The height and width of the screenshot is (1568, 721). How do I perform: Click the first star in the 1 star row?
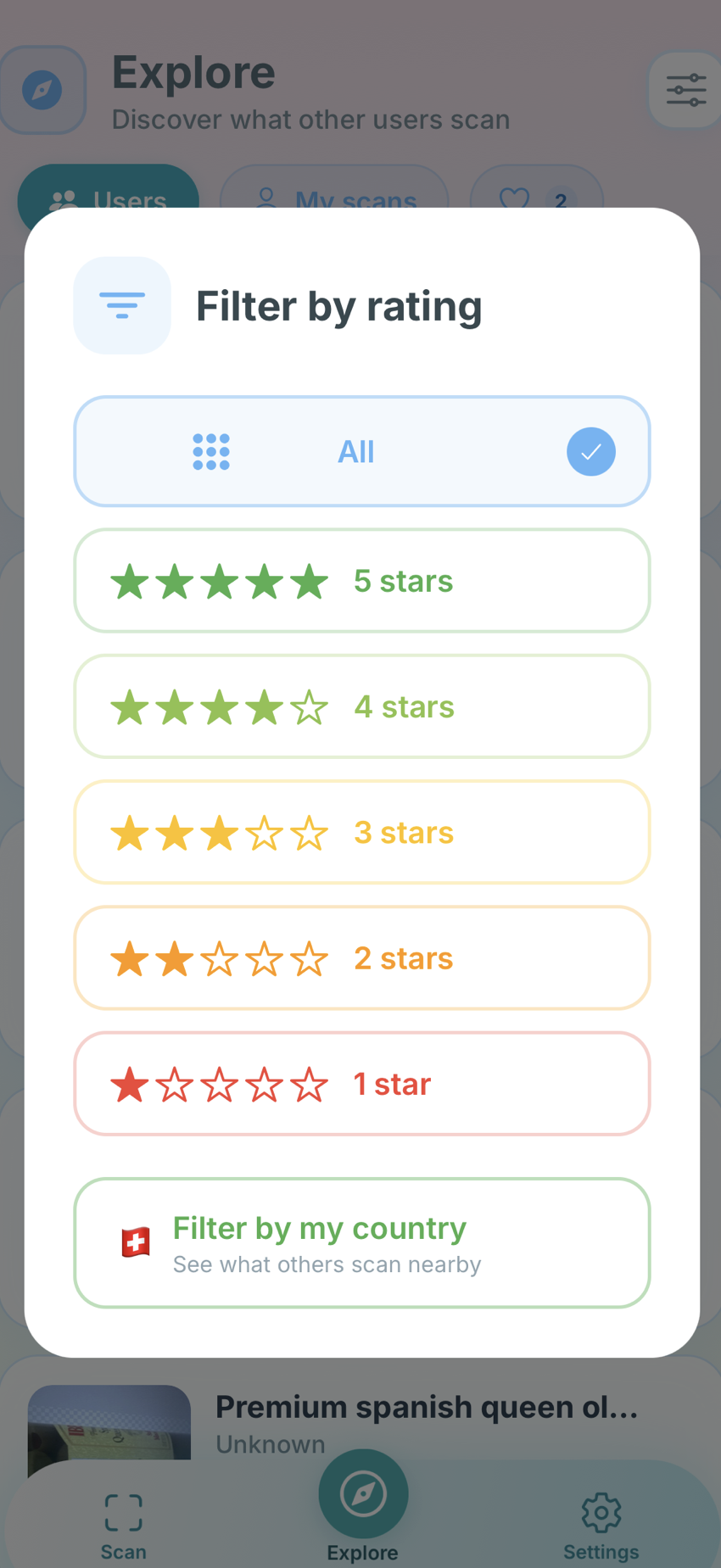point(130,1083)
